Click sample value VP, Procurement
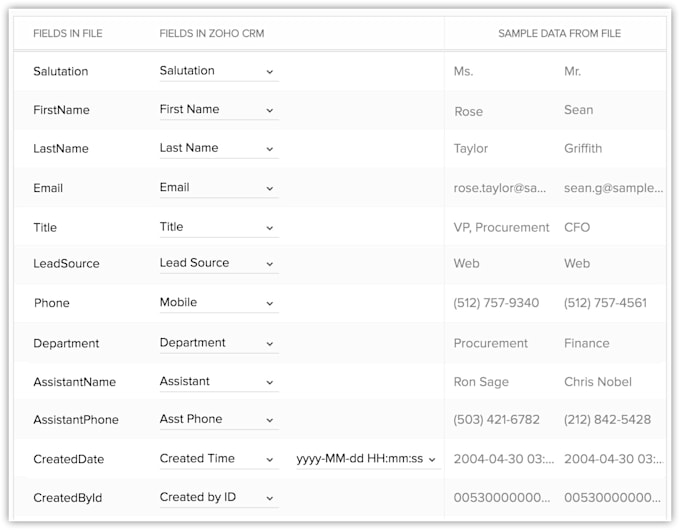The height and width of the screenshot is (530, 680). tap(501, 228)
